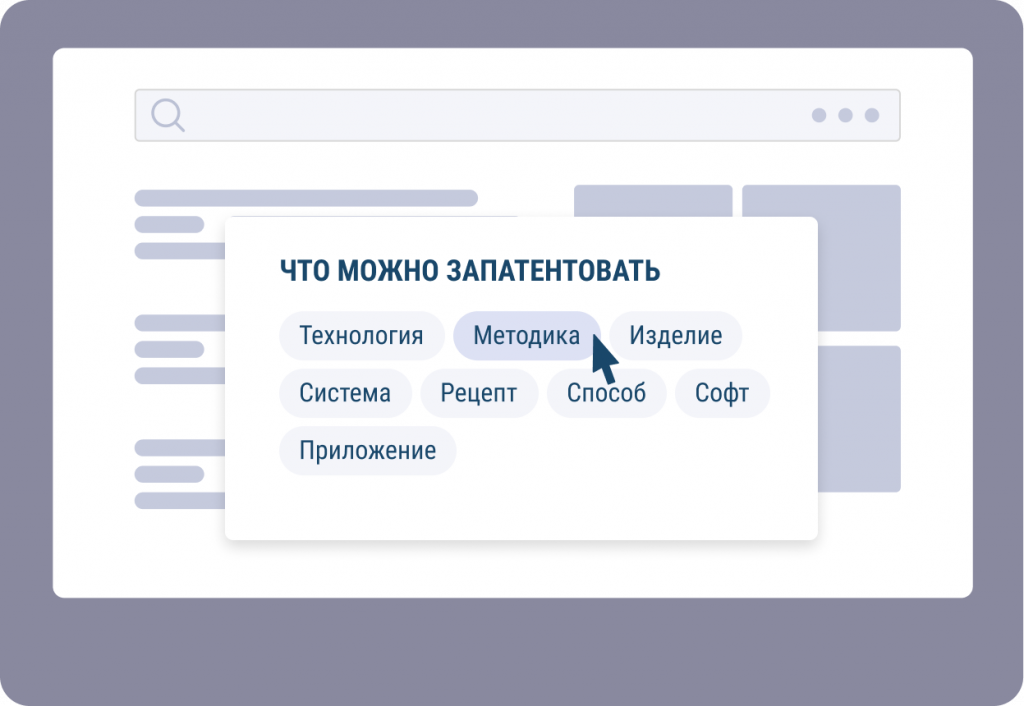This screenshot has height=706, width=1024.
Task: Click the magnifying glass search icon
Action: 167,115
